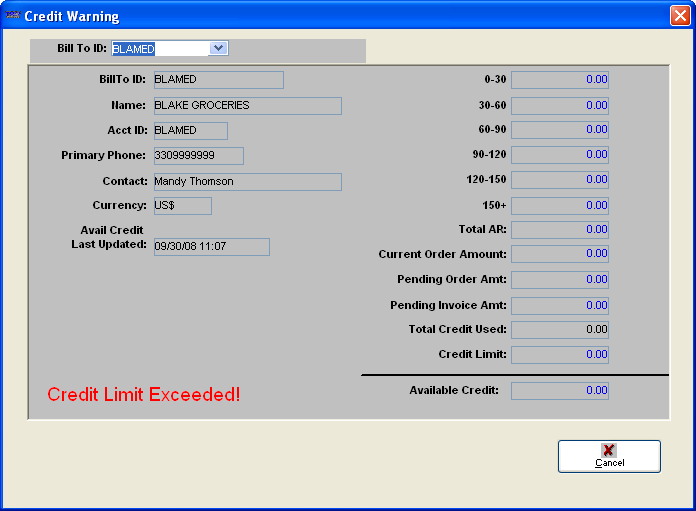Click the Available Credit amount field
This screenshot has height=511, width=696.
[559, 391]
